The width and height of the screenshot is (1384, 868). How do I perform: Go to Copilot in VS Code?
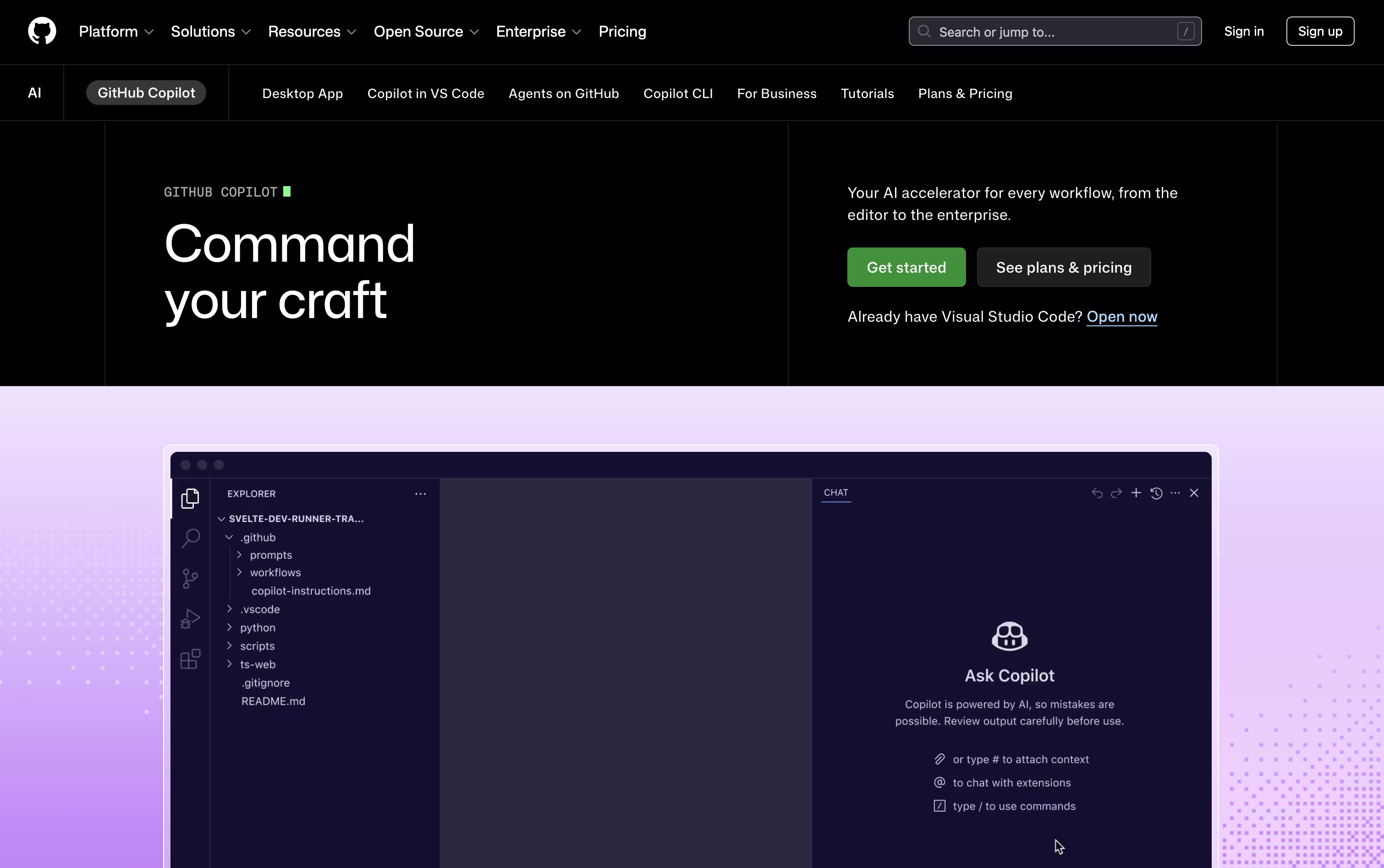pyautogui.click(x=426, y=93)
